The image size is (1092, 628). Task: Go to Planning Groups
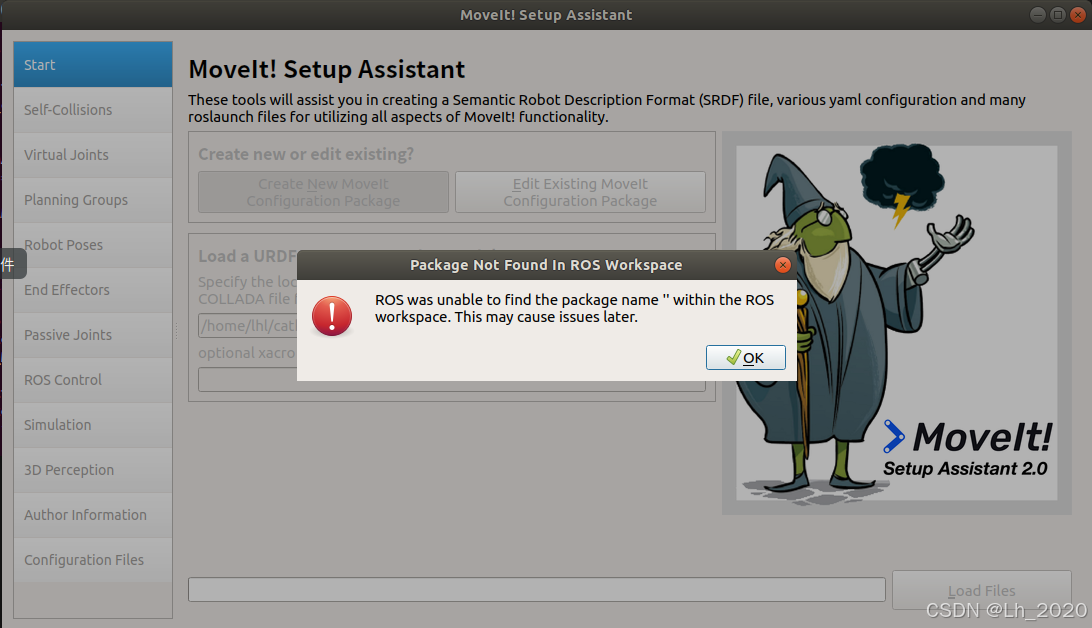(93, 200)
